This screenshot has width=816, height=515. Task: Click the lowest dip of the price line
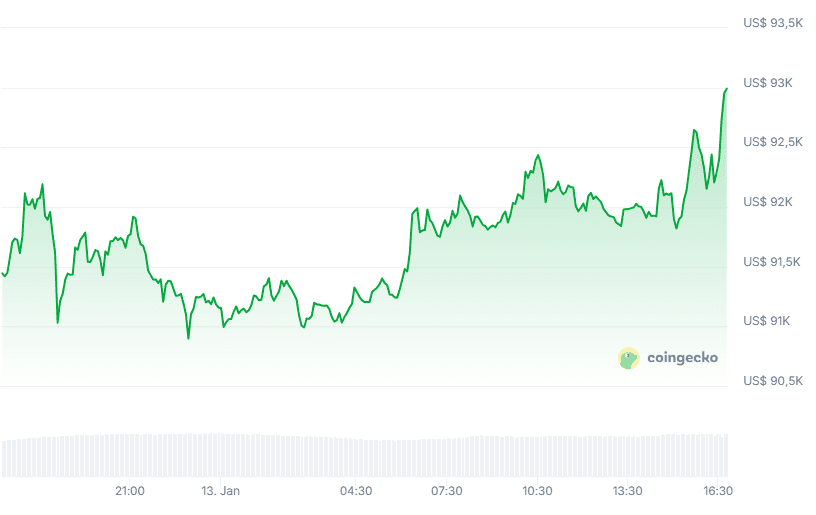[x=188, y=338]
